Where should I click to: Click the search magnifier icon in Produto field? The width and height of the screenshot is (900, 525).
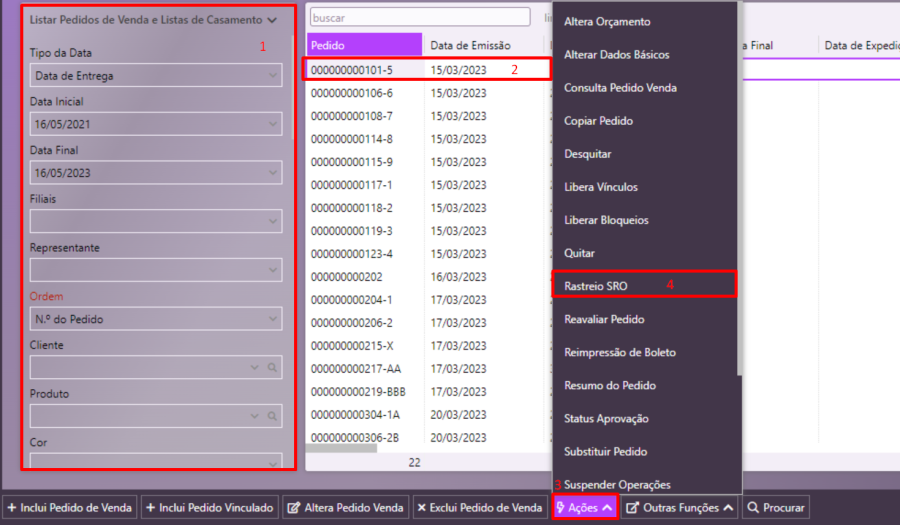coord(272,416)
